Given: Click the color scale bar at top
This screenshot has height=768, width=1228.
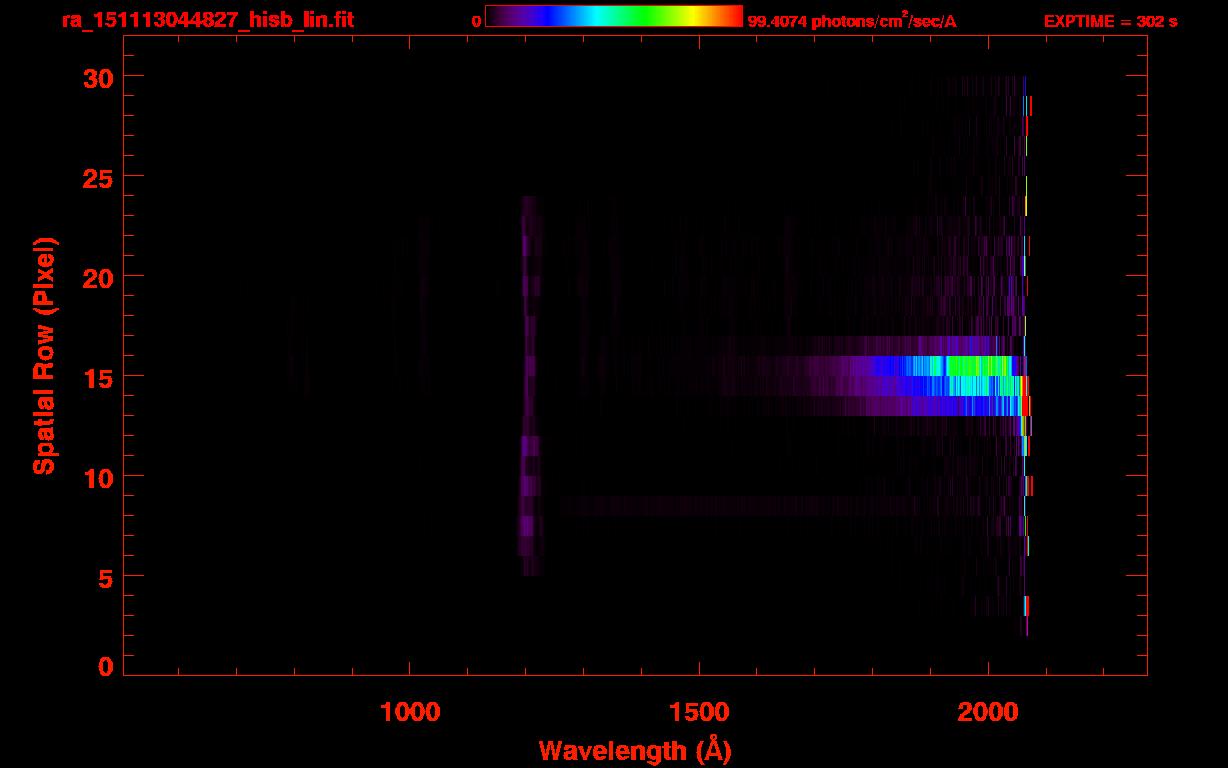Looking at the screenshot, I should coord(614,16).
